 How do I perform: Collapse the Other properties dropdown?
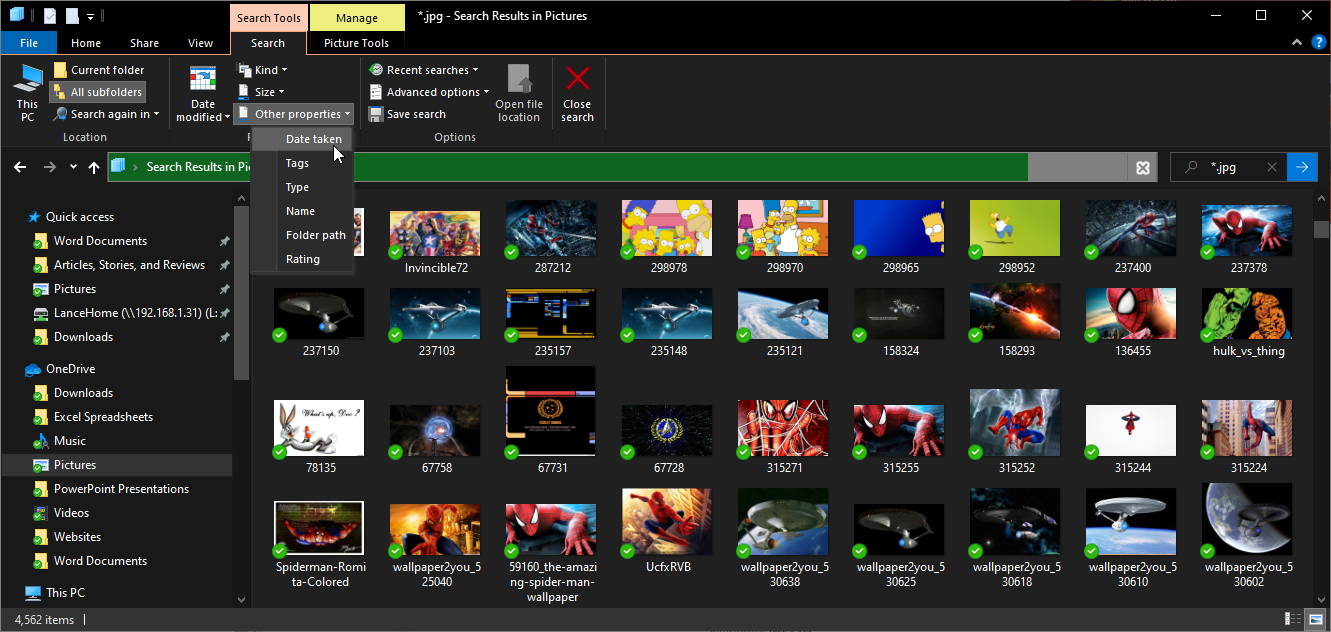(293, 114)
